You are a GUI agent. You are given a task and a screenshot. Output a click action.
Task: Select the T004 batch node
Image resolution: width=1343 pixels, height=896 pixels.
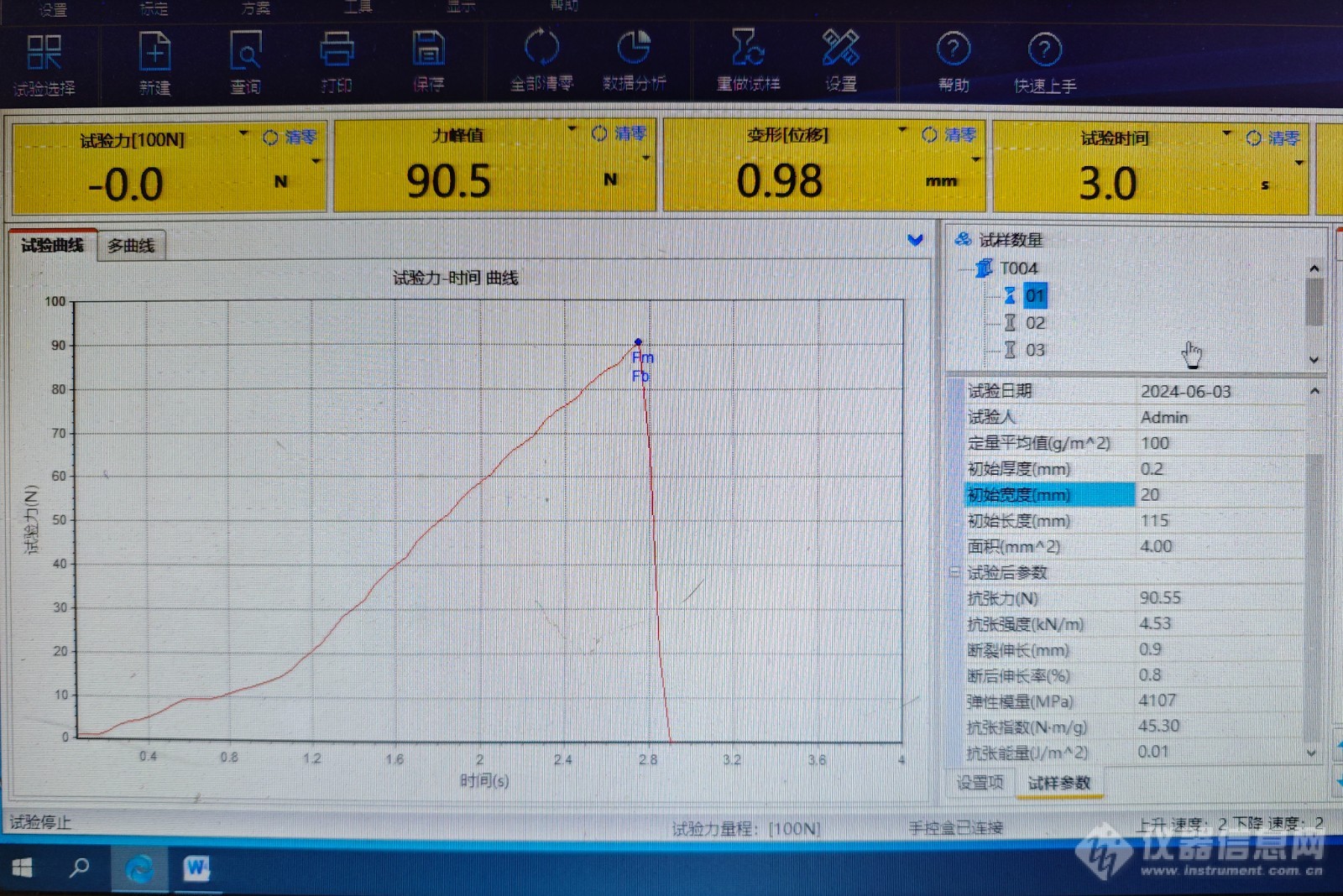(x=1018, y=268)
